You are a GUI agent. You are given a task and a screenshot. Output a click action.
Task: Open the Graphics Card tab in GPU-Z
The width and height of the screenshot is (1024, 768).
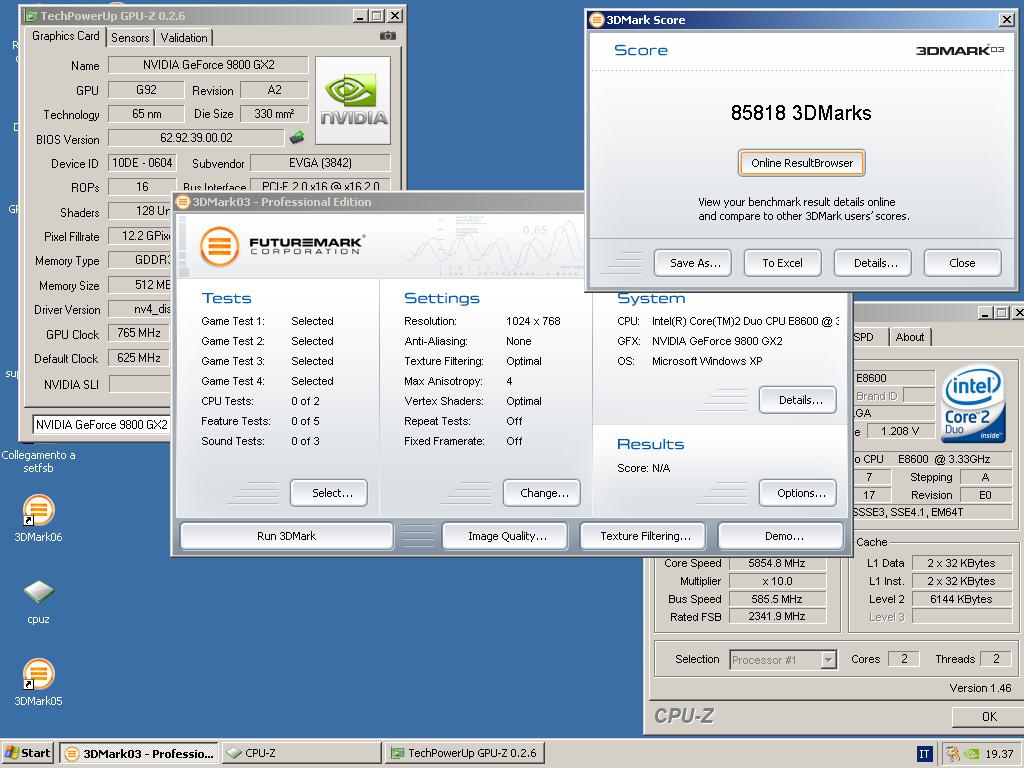[x=65, y=36]
